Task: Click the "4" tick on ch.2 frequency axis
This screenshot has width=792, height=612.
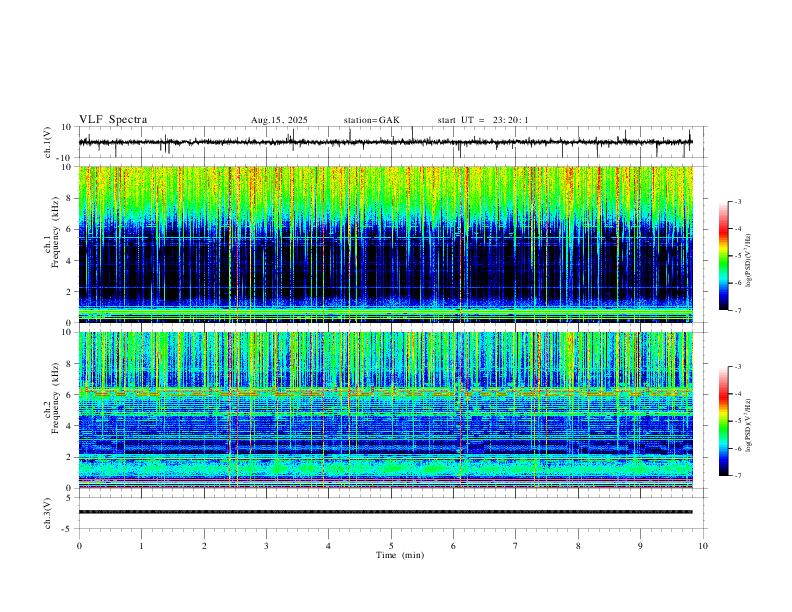Action: (70, 426)
